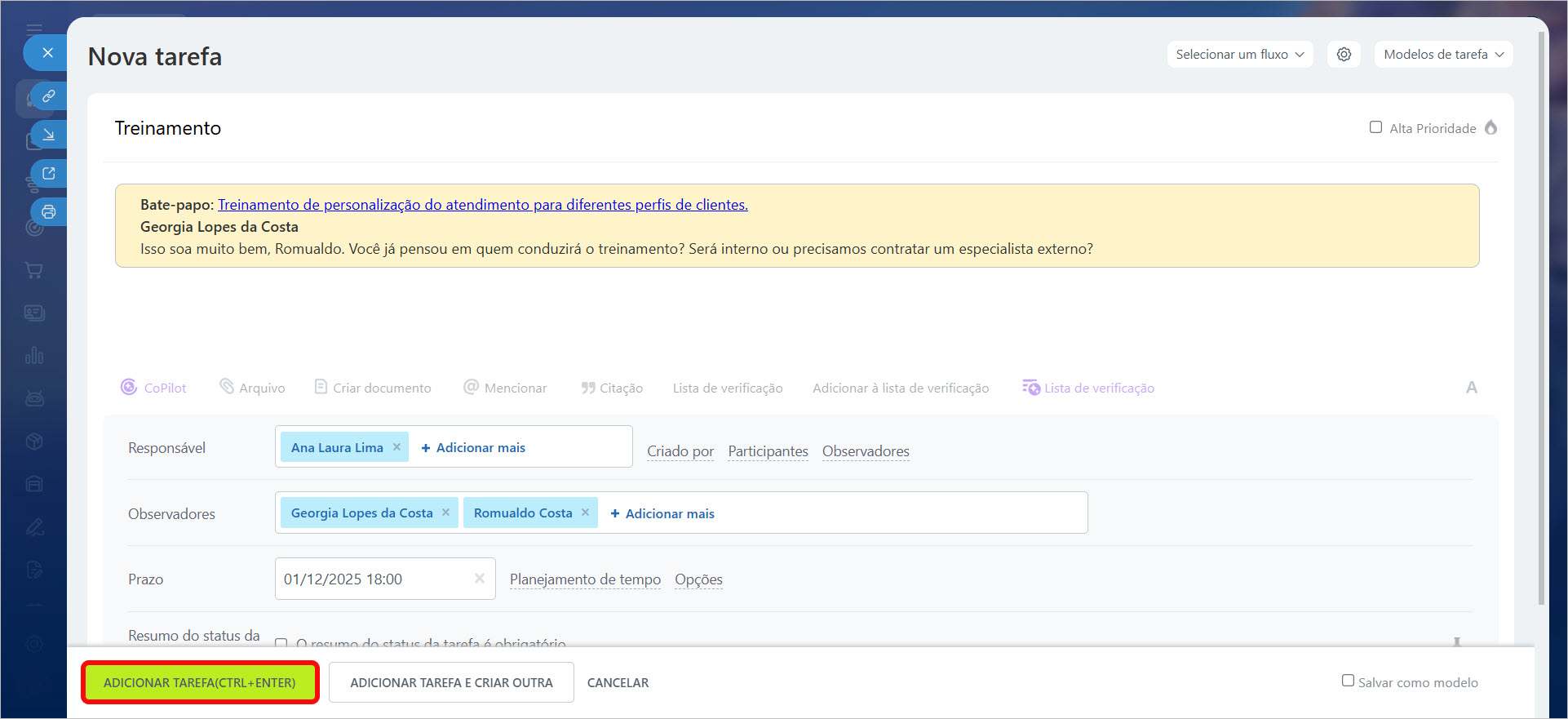Viewport: 1568px width, 719px height.
Task: Open the Treinamento de personalização chat link
Action: click(482, 205)
